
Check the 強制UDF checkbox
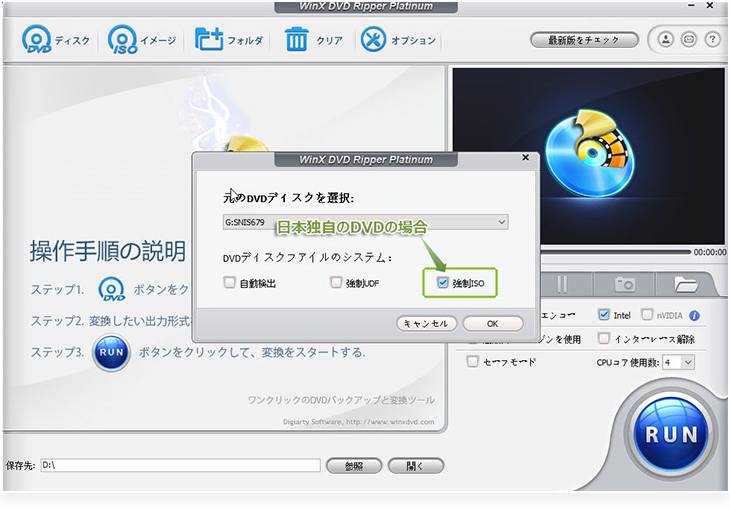tap(336, 282)
